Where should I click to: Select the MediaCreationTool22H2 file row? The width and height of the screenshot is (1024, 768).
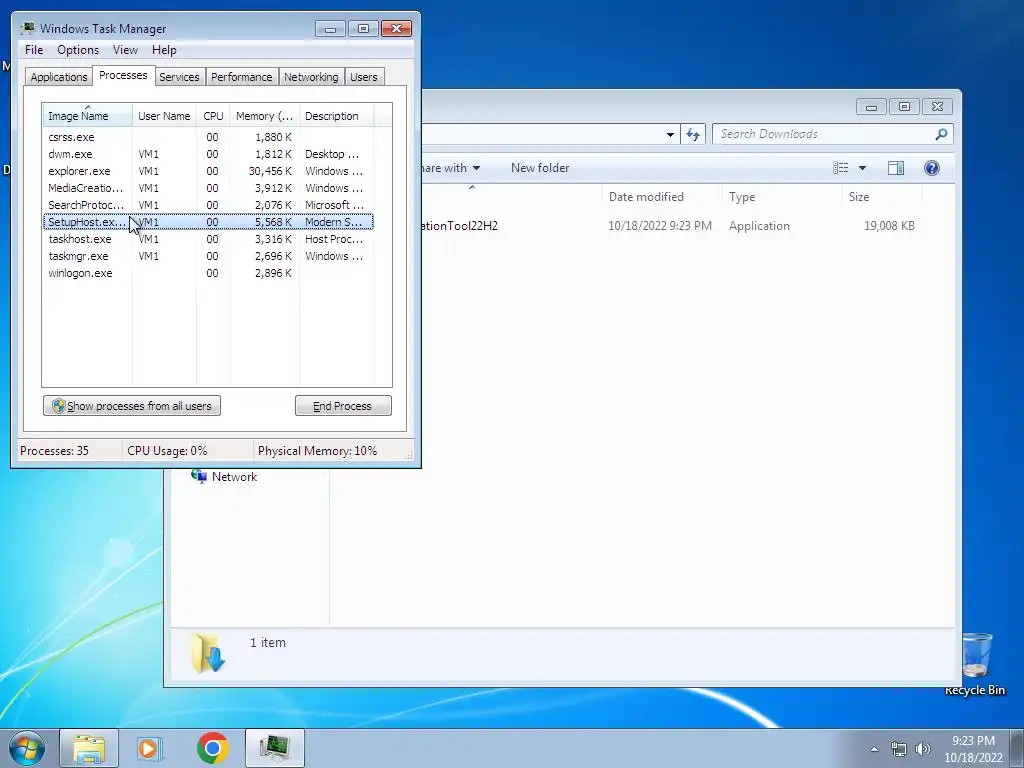tap(669, 226)
